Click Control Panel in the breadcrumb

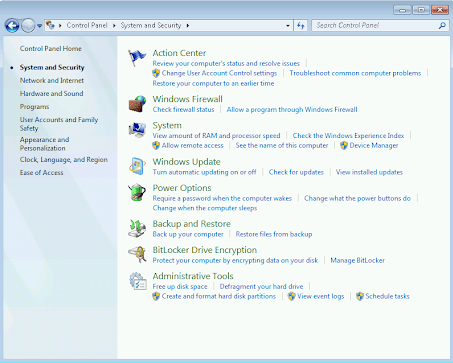click(87, 25)
